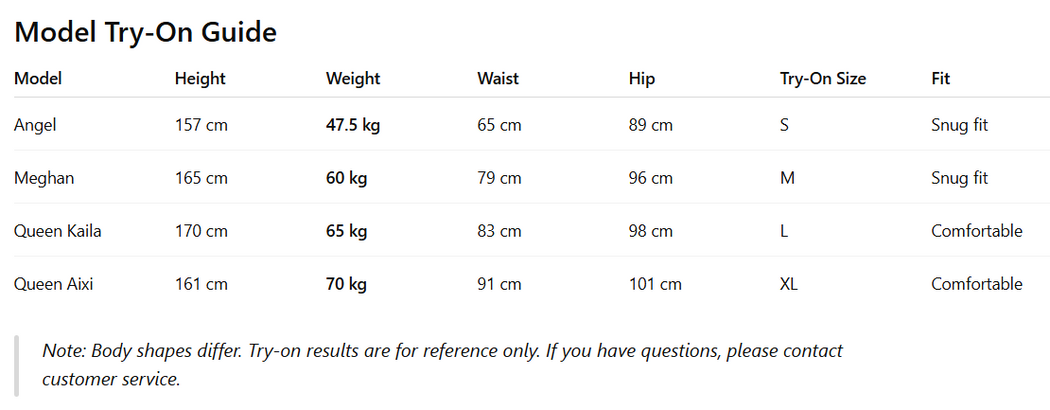The width and height of the screenshot is (1050, 410).
Task: Select the Queen Aixi name cell
Action: (x=54, y=284)
